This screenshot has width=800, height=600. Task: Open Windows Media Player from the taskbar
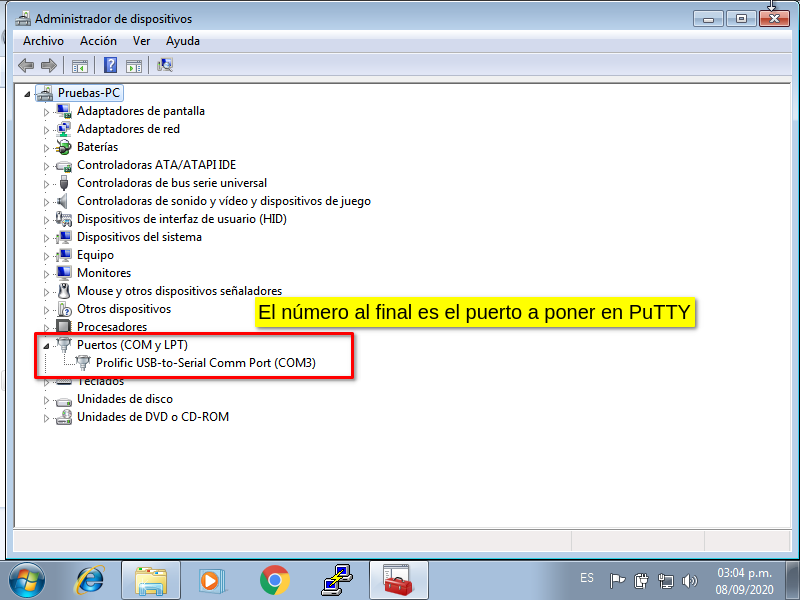(x=211, y=580)
